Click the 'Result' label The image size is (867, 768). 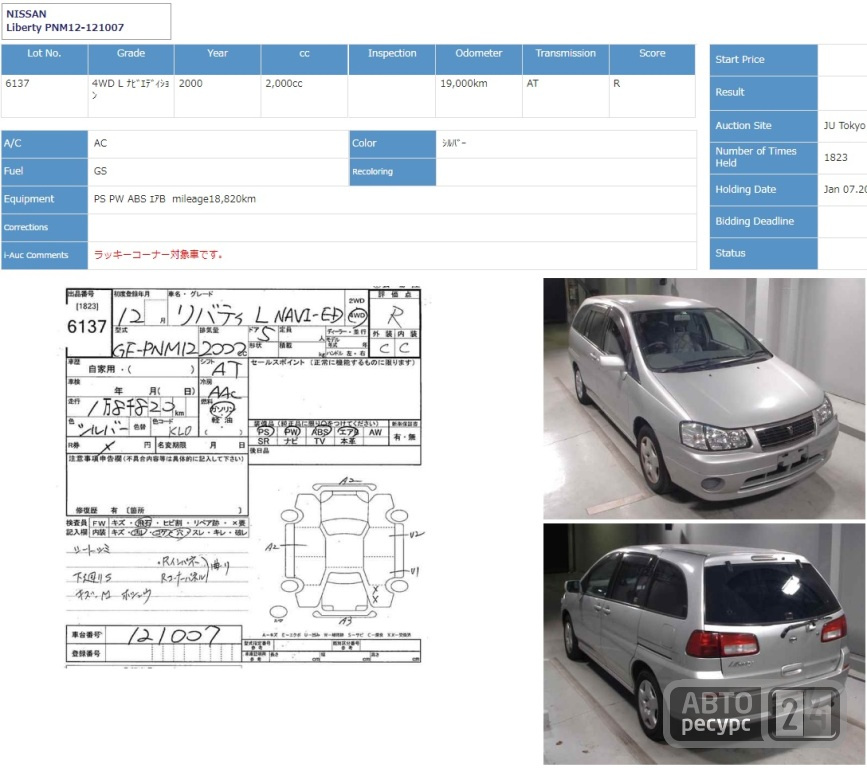[x=763, y=92]
